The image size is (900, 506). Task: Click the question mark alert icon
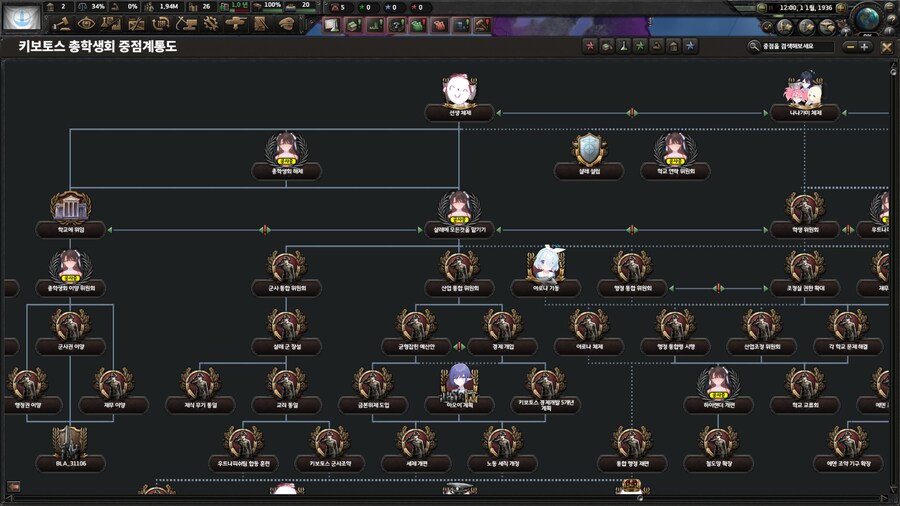coord(396,25)
